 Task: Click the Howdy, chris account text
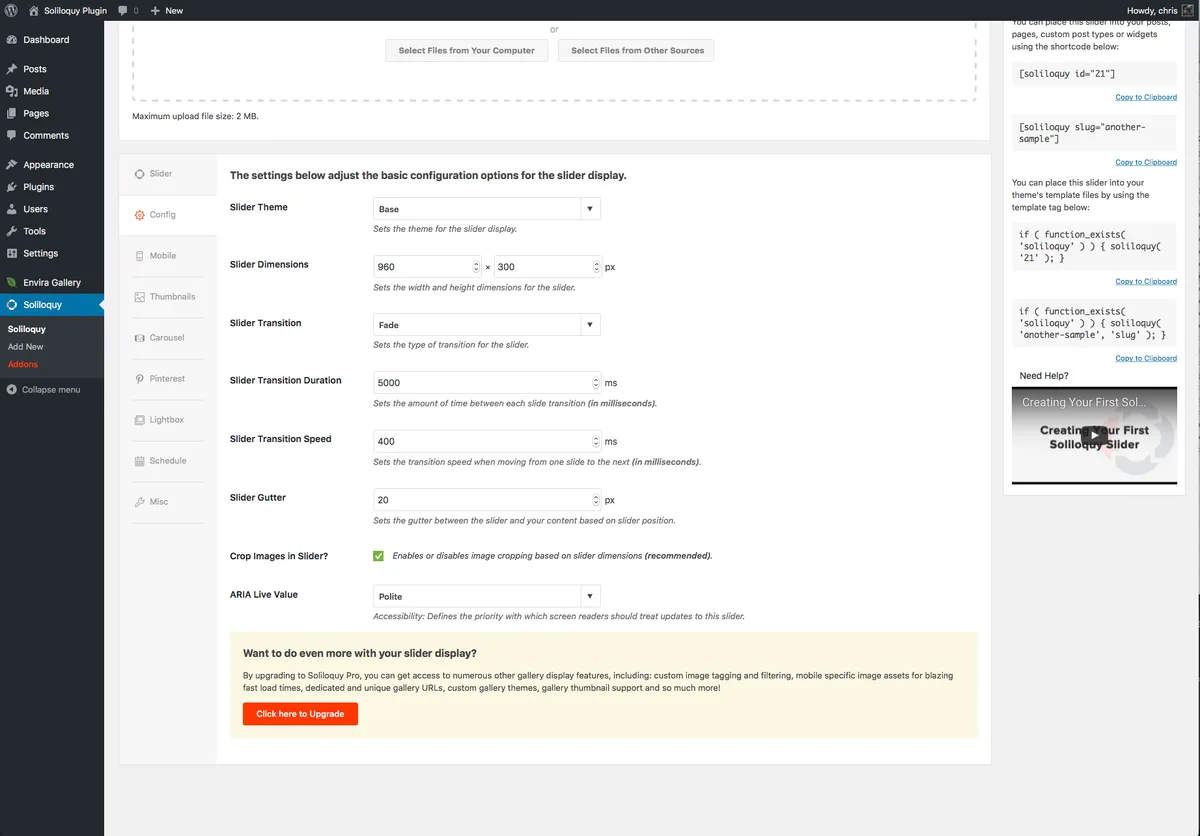point(1152,10)
